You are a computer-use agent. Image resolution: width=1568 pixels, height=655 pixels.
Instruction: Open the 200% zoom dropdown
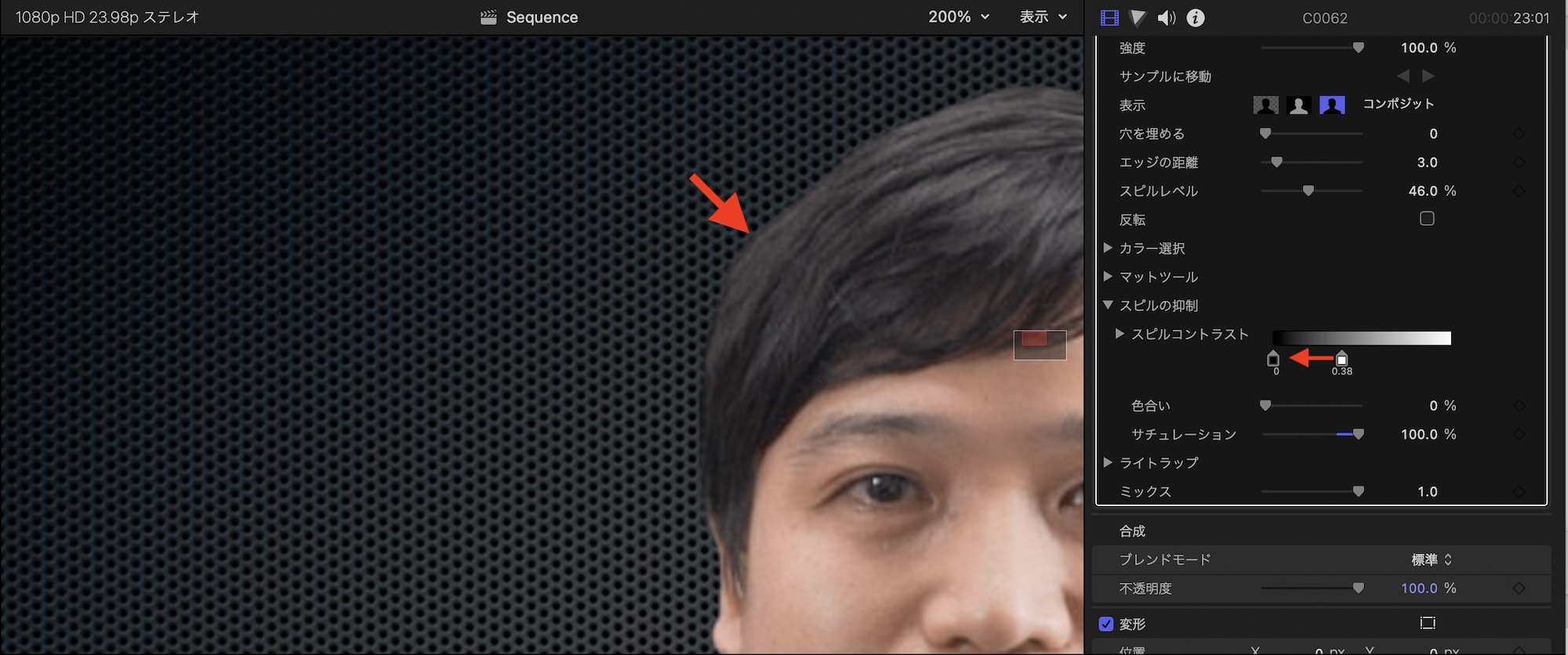pyautogui.click(x=959, y=16)
